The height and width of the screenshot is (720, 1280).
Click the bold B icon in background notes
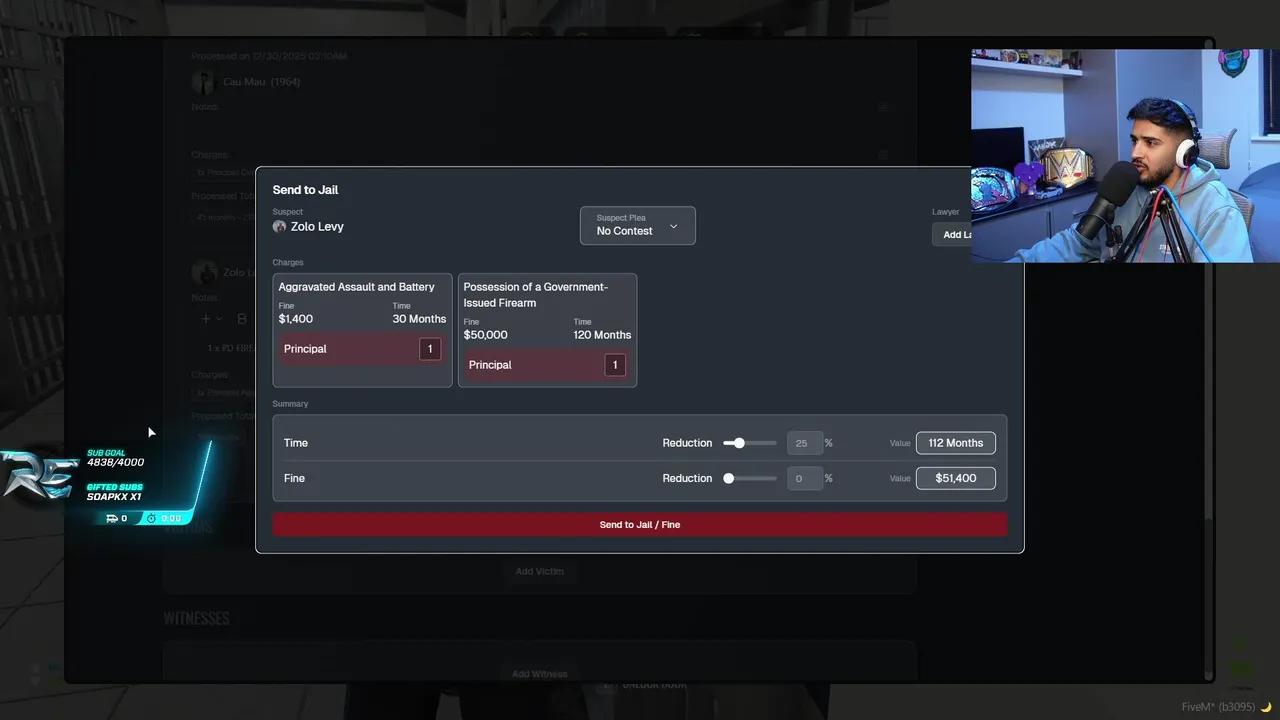[x=241, y=319]
